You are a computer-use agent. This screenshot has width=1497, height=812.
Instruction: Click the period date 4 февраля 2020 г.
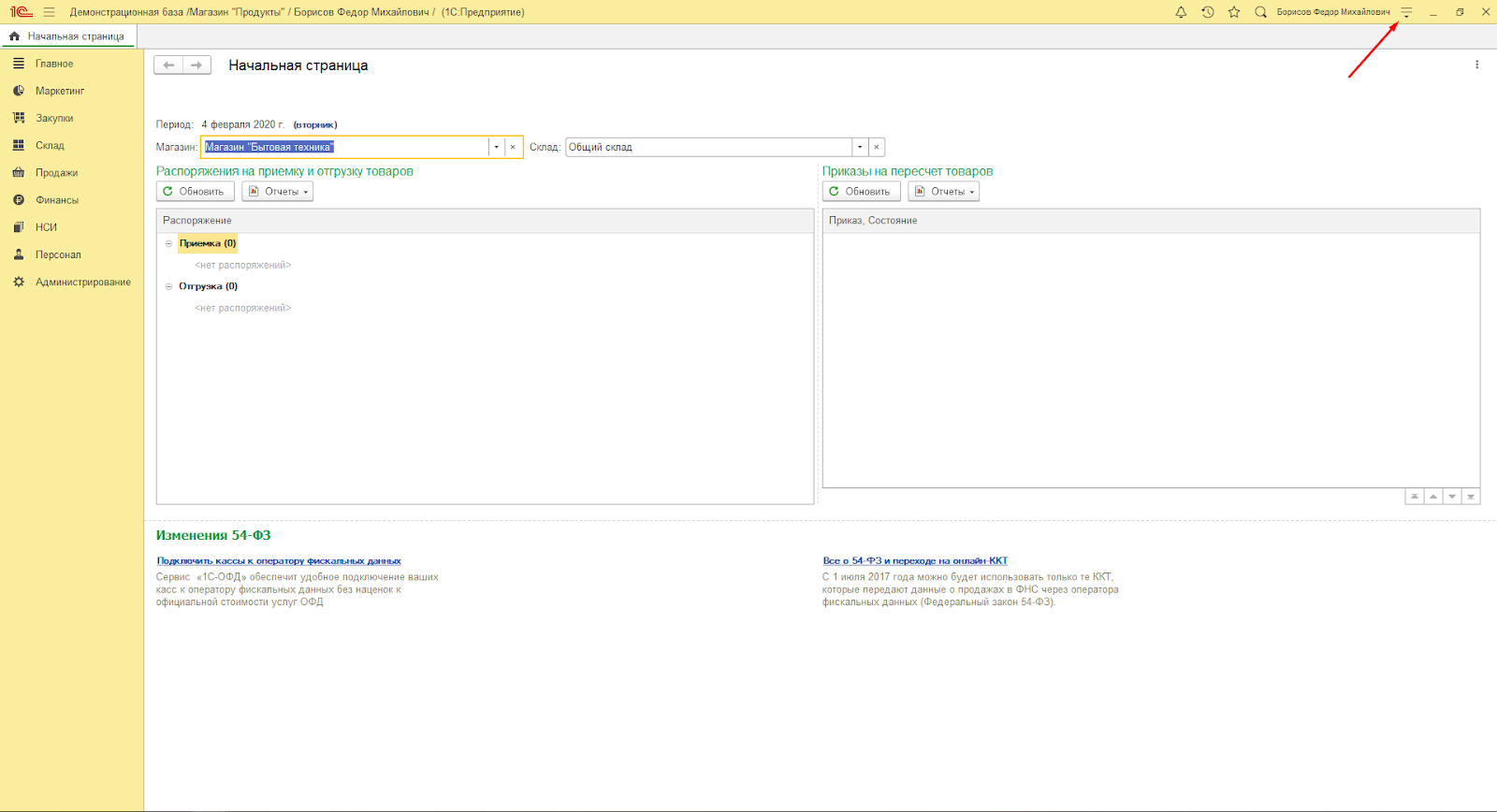243,124
